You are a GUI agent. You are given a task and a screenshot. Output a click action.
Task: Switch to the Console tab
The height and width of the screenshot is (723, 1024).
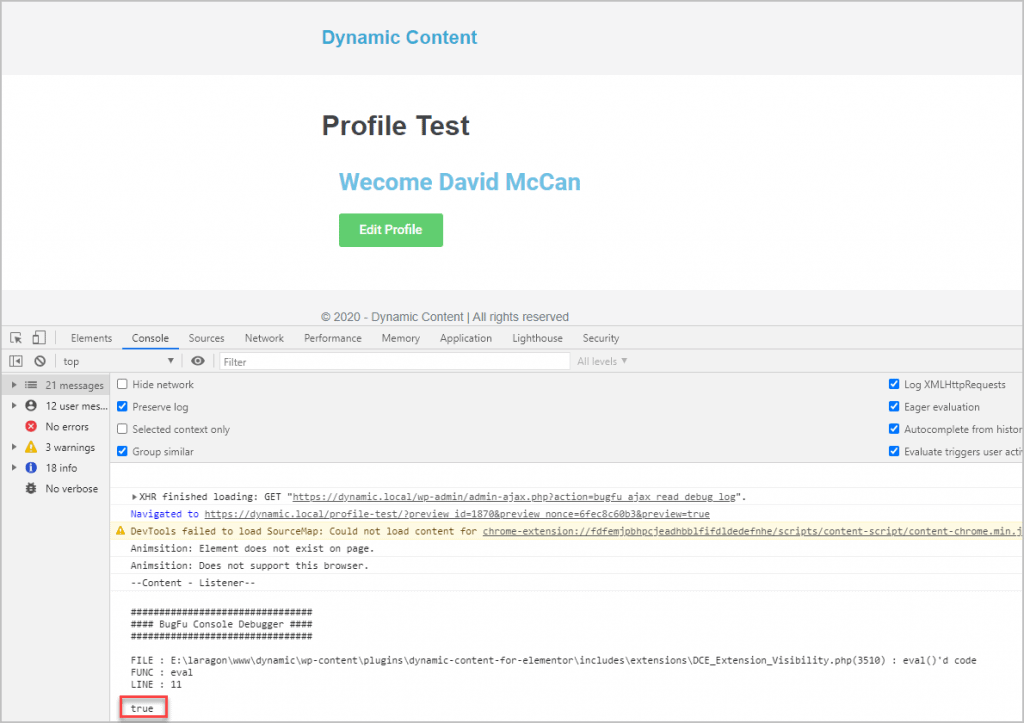click(150, 338)
